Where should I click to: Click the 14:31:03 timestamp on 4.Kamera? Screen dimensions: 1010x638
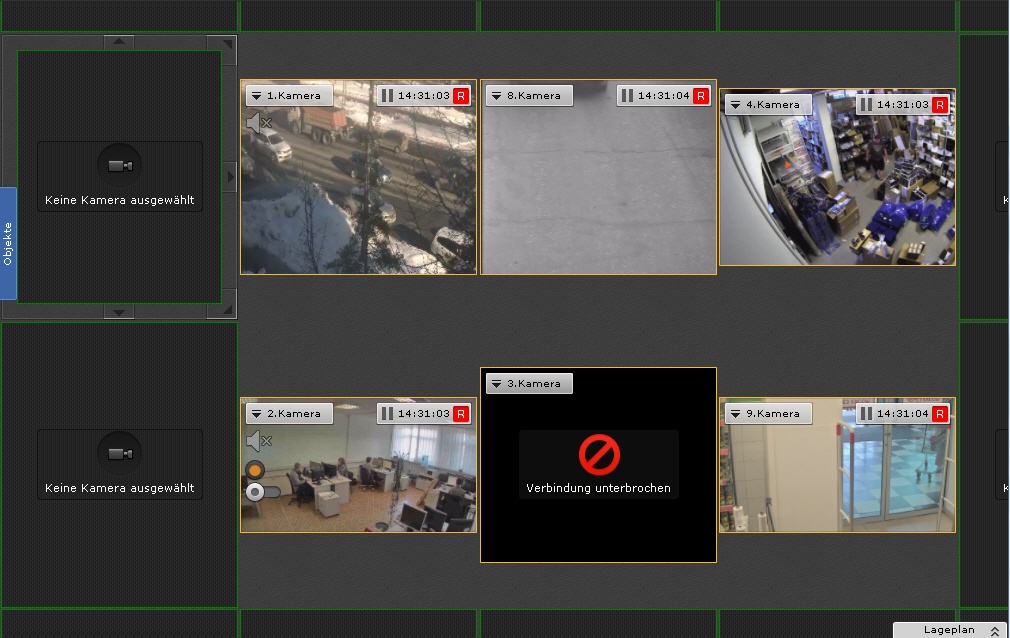[x=902, y=105]
